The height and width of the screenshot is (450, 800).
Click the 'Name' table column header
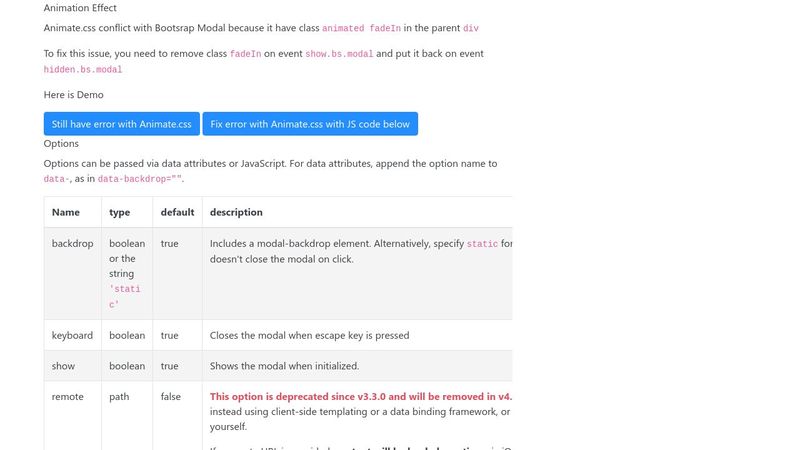coord(66,212)
